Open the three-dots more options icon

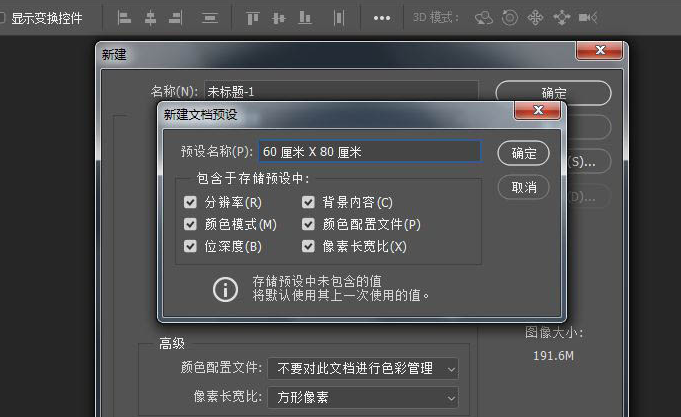pyautogui.click(x=382, y=18)
